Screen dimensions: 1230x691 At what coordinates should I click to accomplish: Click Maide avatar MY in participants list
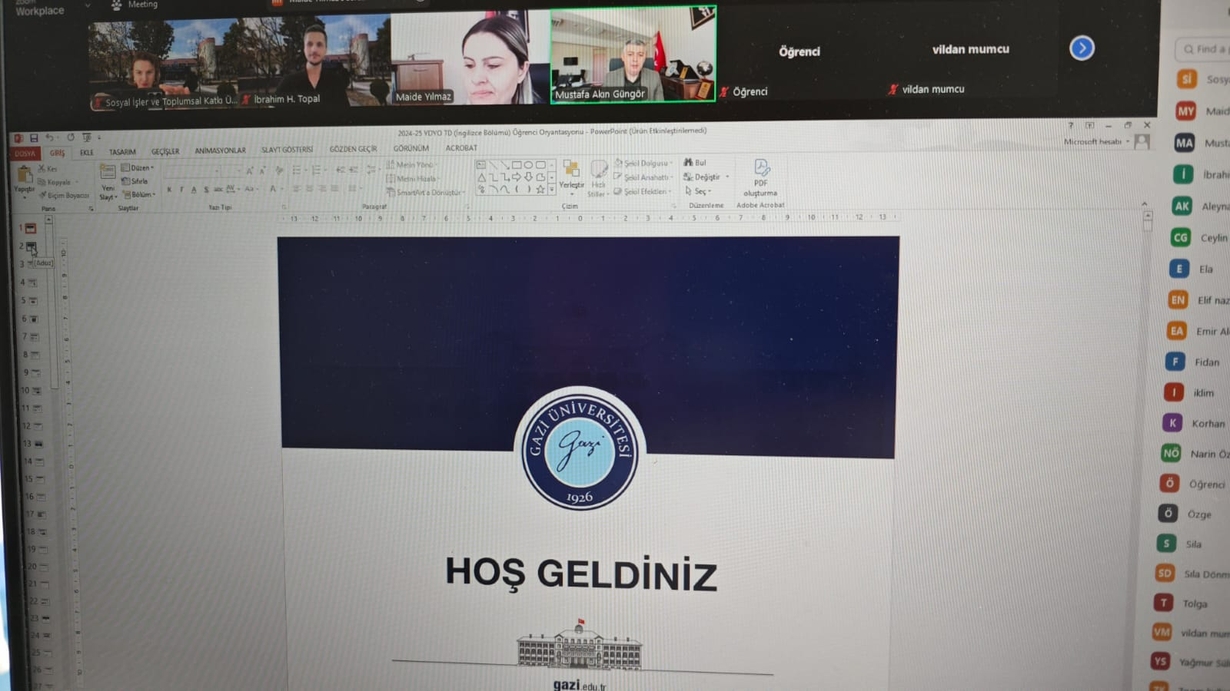[1186, 111]
